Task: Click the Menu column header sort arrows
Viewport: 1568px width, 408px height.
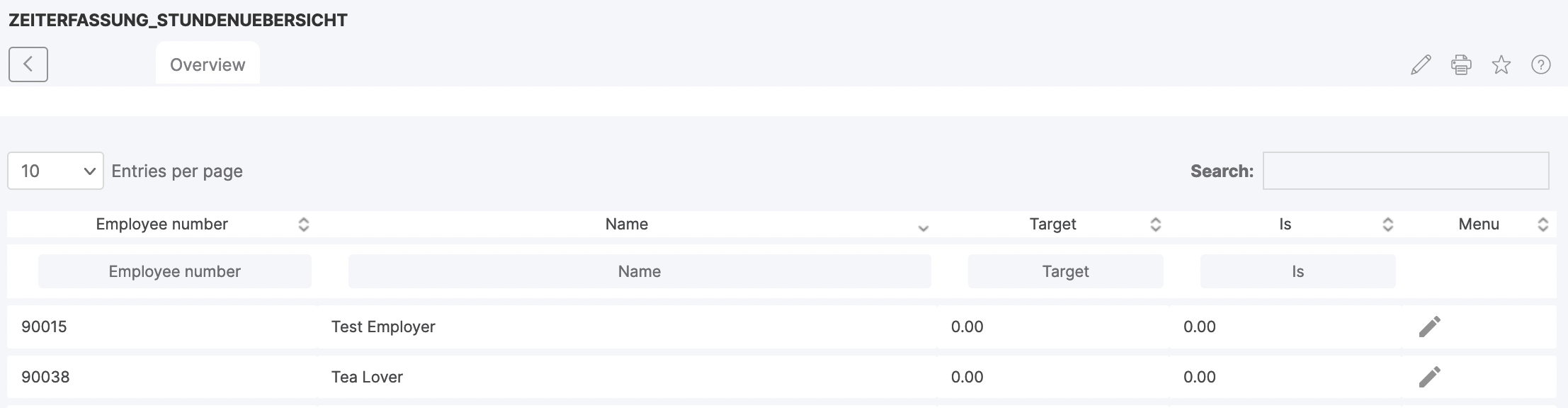Action: [1543, 225]
